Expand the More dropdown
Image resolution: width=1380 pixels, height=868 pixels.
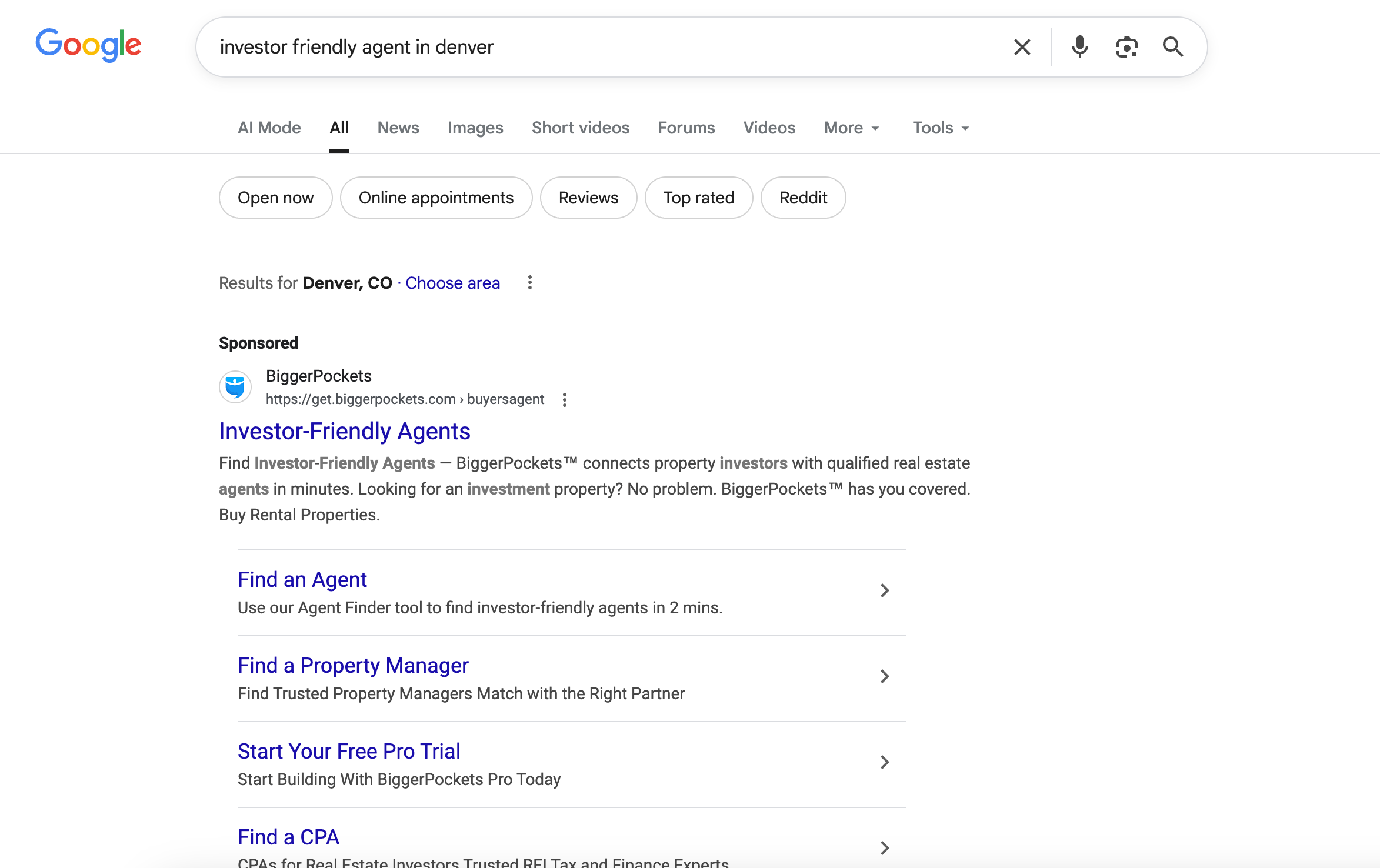point(852,128)
